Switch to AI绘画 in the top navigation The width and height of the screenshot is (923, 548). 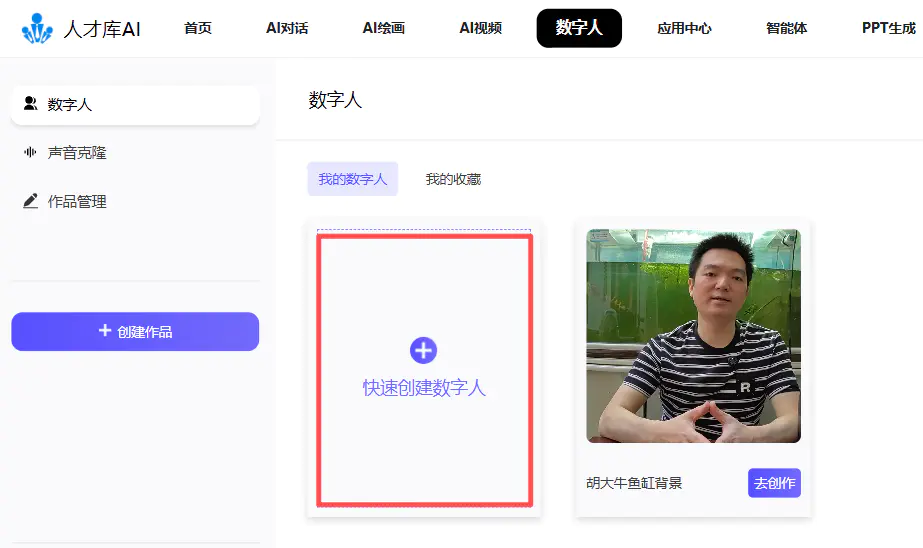click(x=384, y=28)
